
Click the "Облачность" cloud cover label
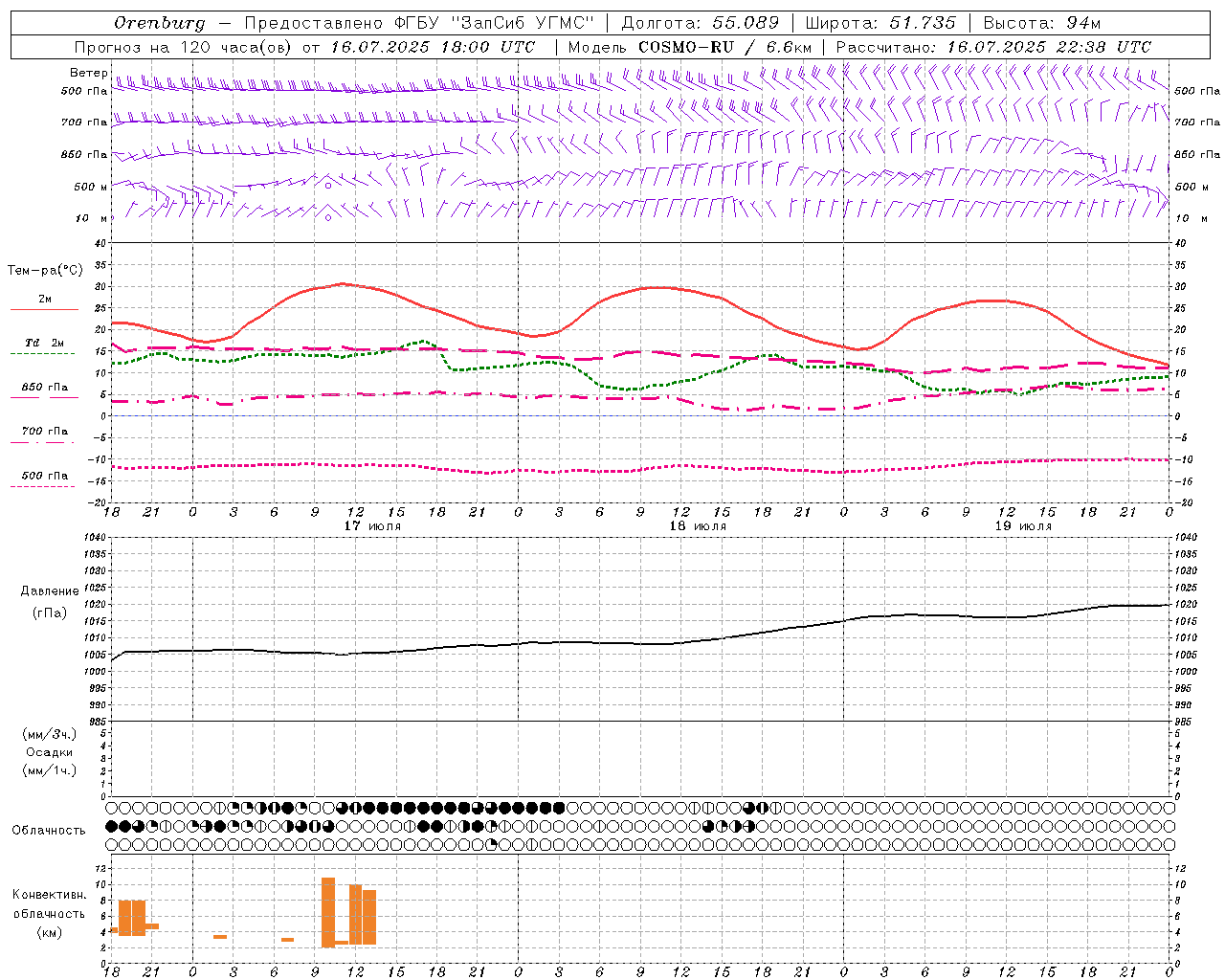click(x=49, y=831)
